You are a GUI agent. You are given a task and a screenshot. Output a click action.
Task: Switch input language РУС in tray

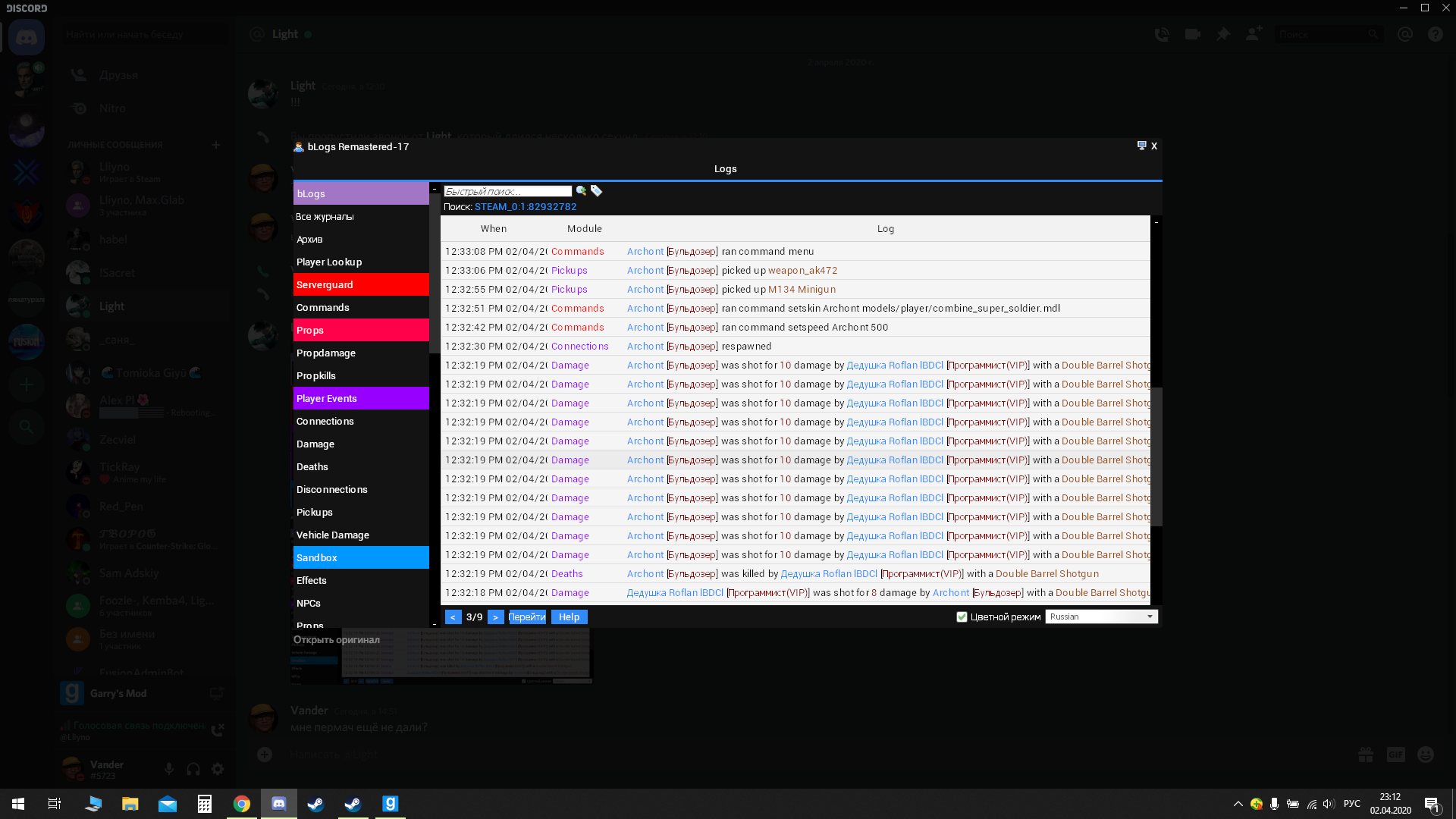(x=1351, y=804)
